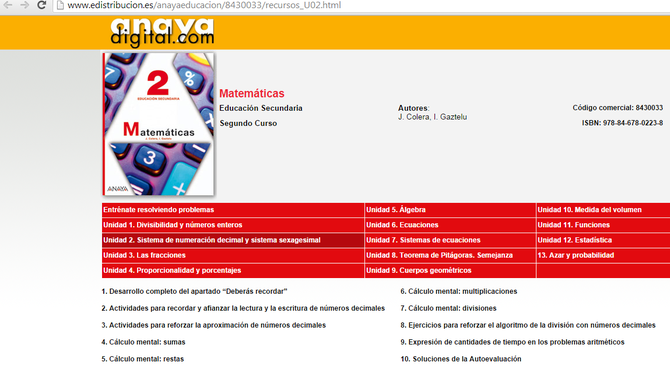This screenshot has height=369, width=670.
Task: Select Unidad 7. Sistemas de ecuaciones
Action: (450, 240)
